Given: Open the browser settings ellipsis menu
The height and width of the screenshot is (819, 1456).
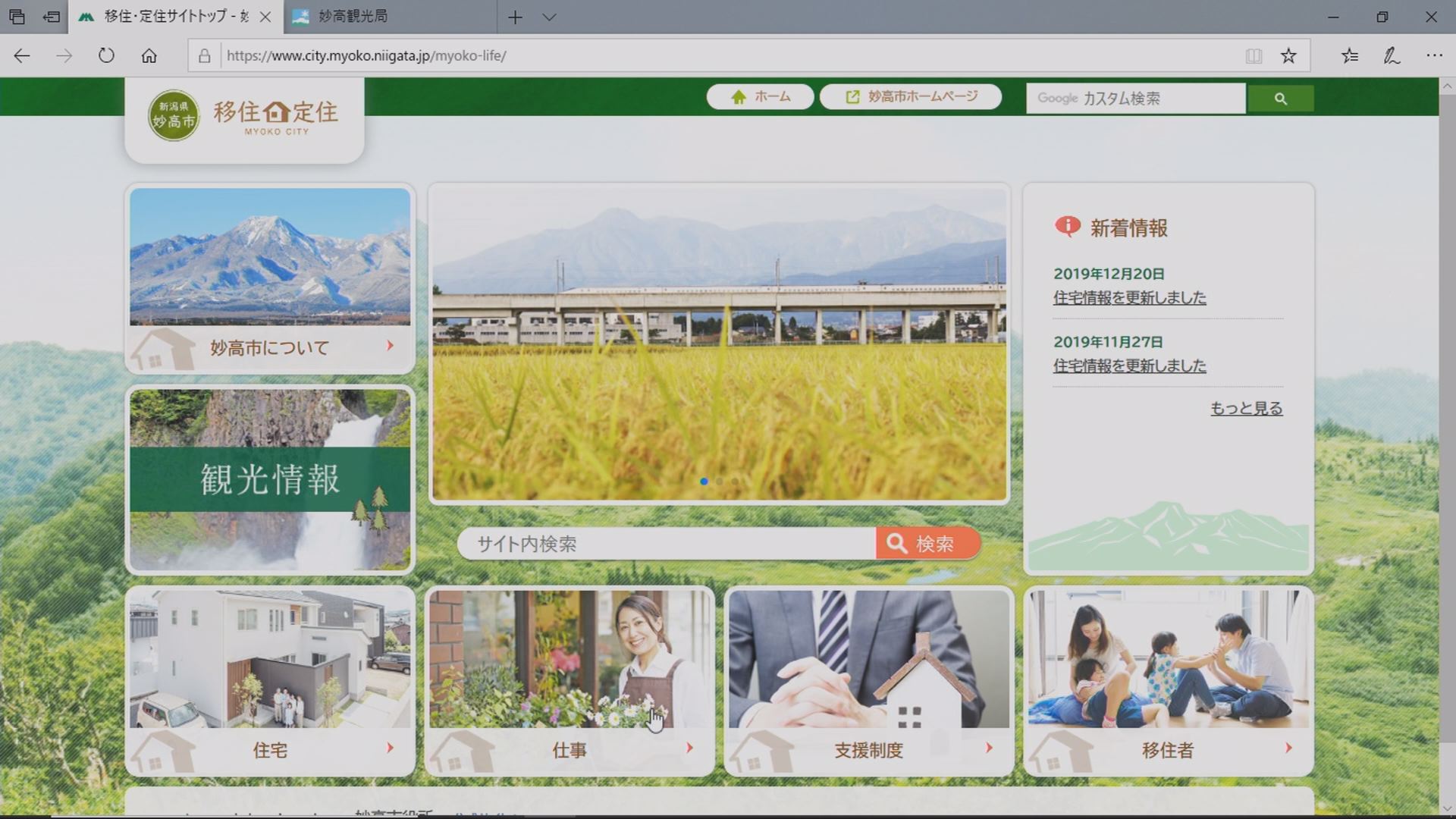Looking at the screenshot, I should pos(1434,55).
